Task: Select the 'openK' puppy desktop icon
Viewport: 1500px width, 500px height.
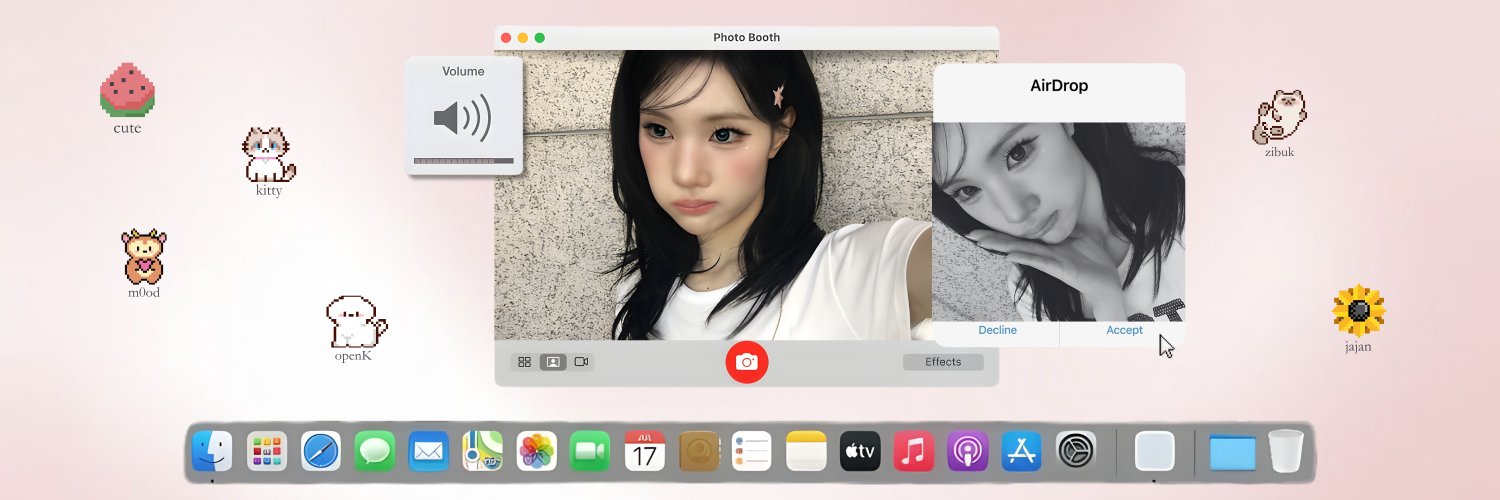Action: 356,322
